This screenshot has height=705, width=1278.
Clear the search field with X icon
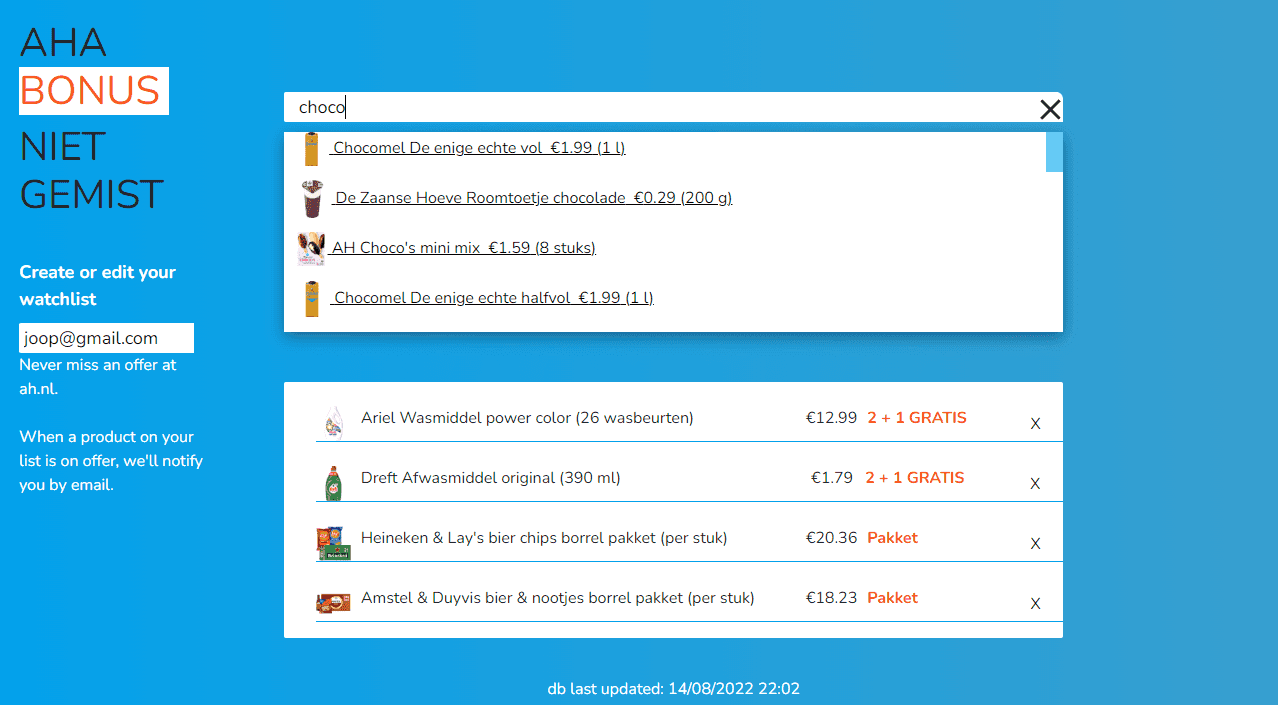[1049, 109]
